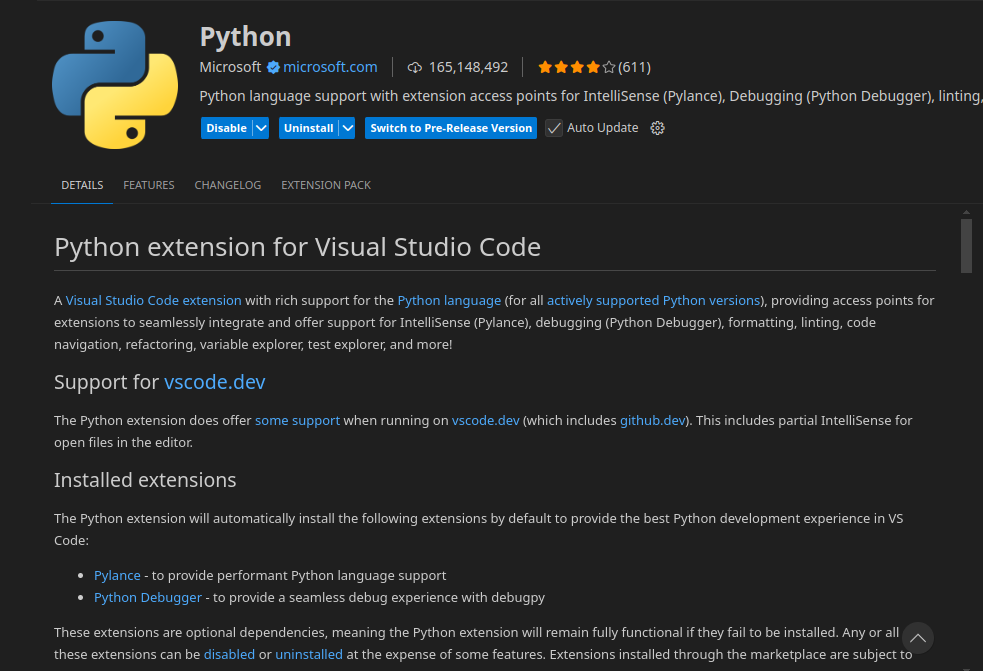Click the scroll-to-top arrow button
Screen dimensions: 983x671
pyautogui.click(x=916, y=637)
